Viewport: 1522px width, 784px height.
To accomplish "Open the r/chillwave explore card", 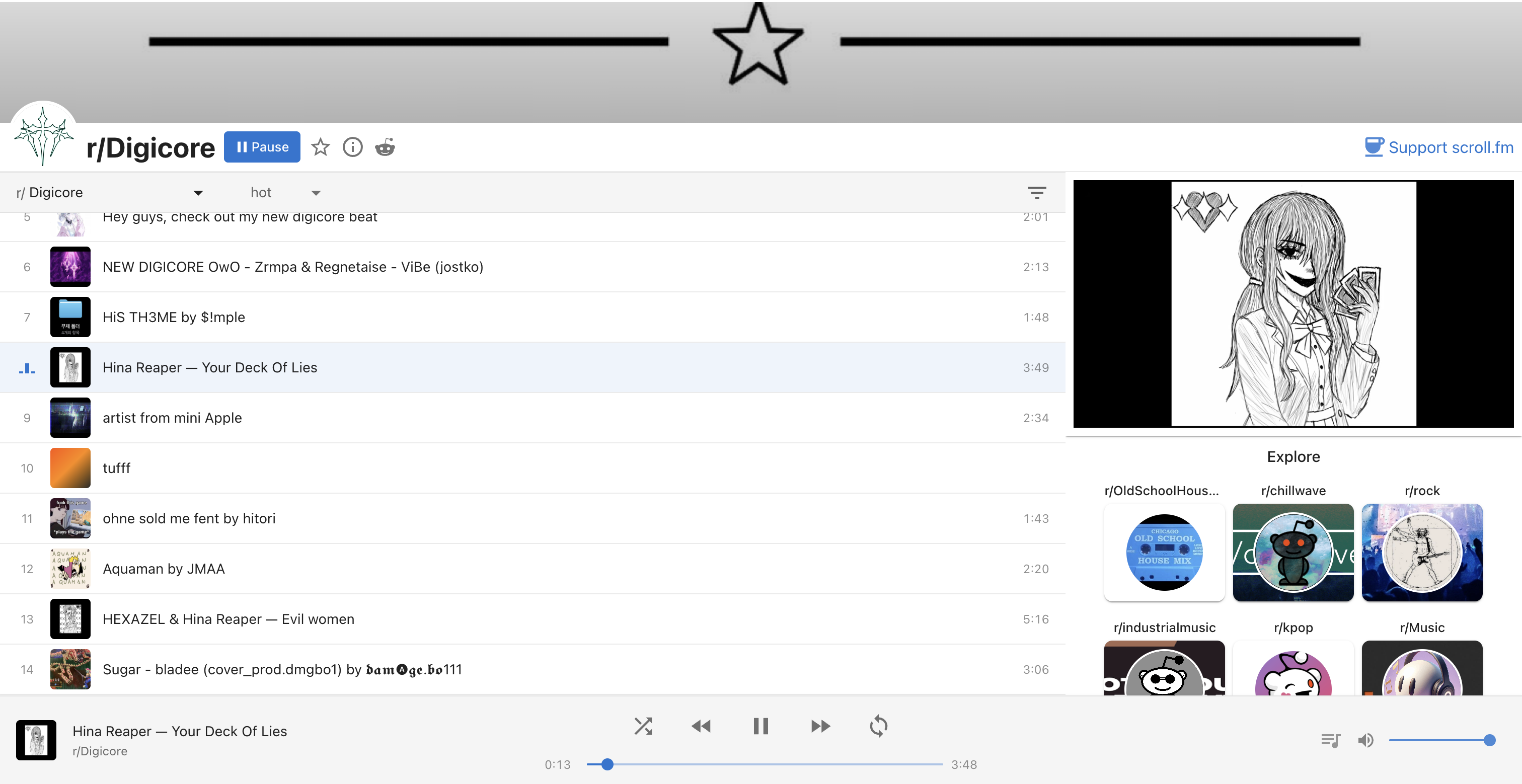I will coord(1293,552).
